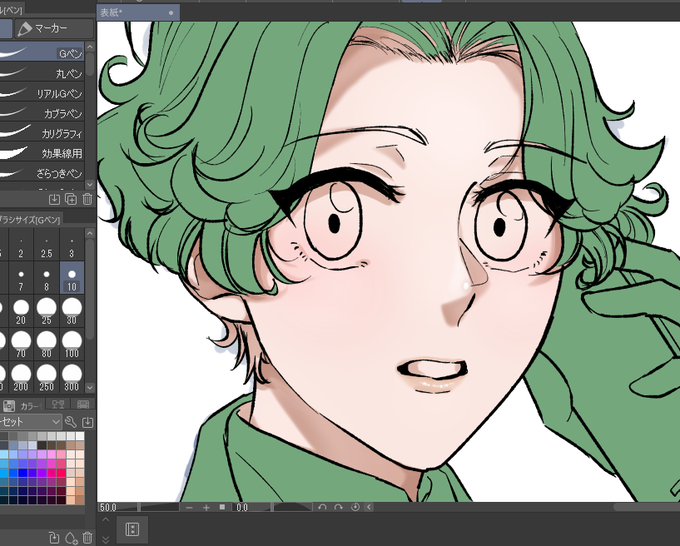Reset canvas rotation icon
This screenshot has width=680, height=546.
355,507
